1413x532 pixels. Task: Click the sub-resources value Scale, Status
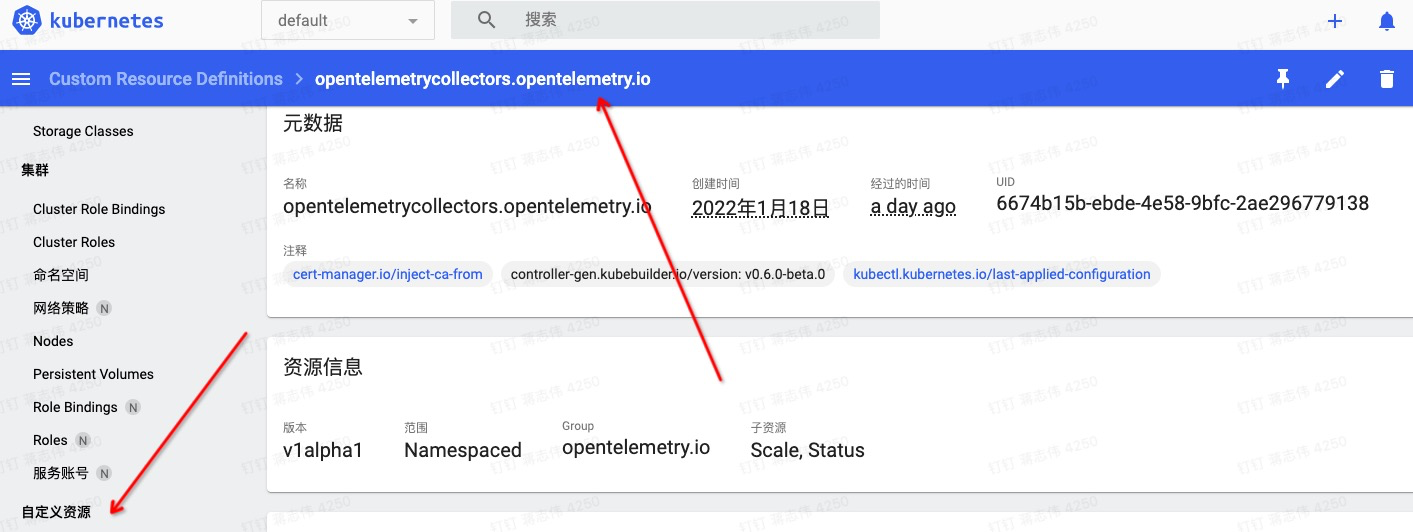[808, 450]
